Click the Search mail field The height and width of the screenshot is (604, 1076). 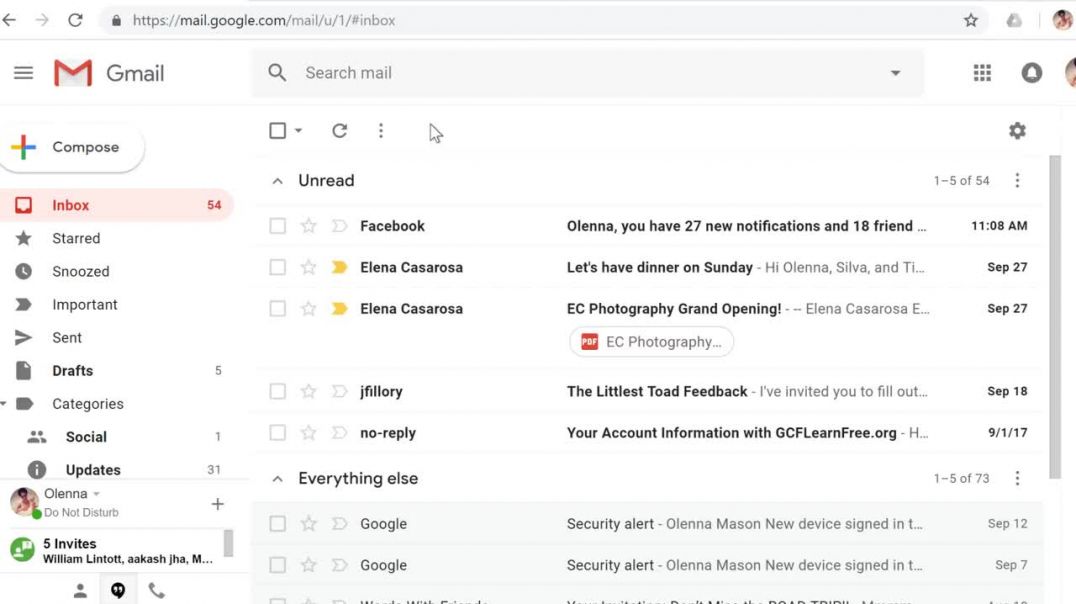coord(587,73)
